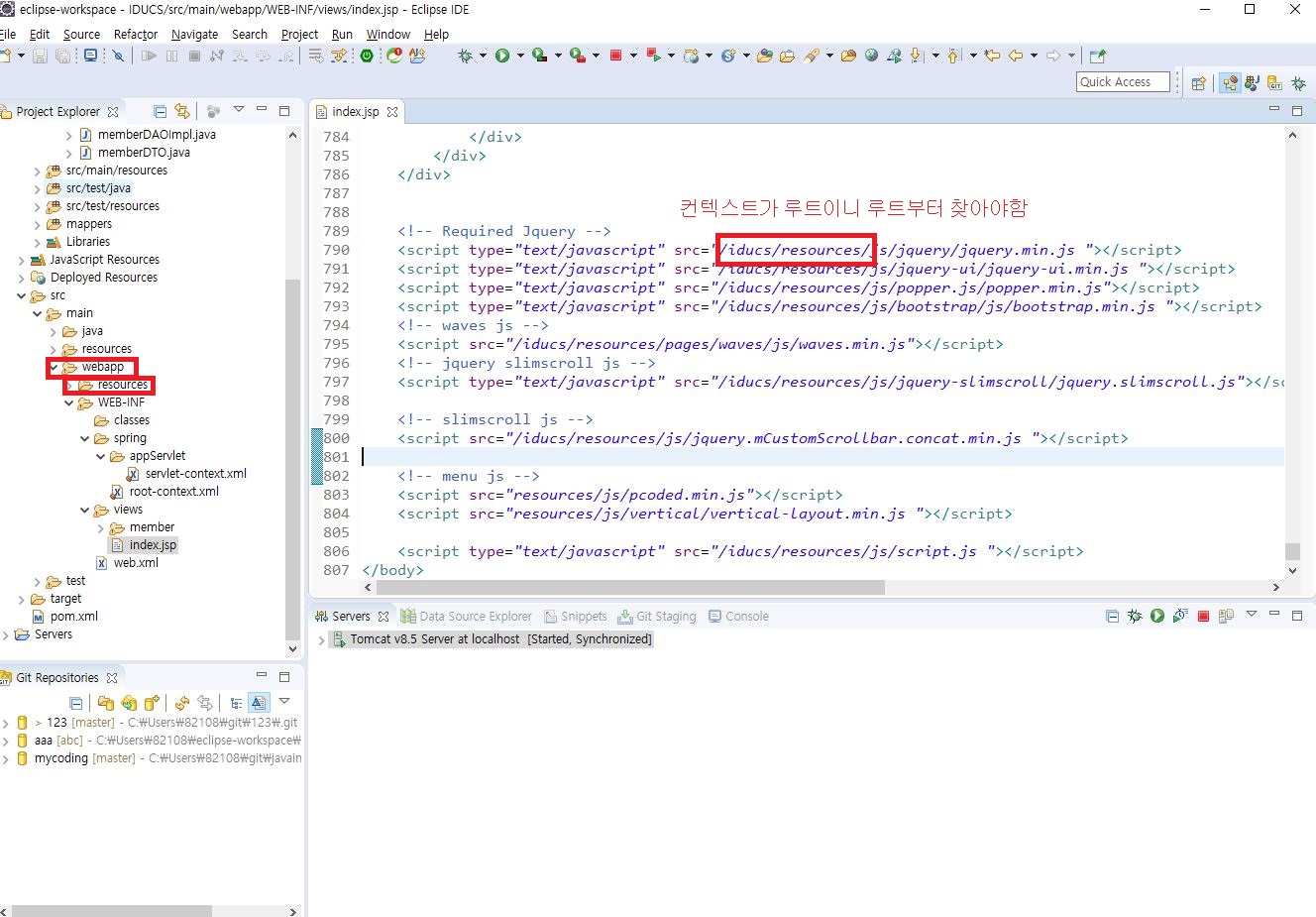Image resolution: width=1316 pixels, height=917 pixels.
Task: Collapse the WEB-INF folder
Action: point(69,402)
